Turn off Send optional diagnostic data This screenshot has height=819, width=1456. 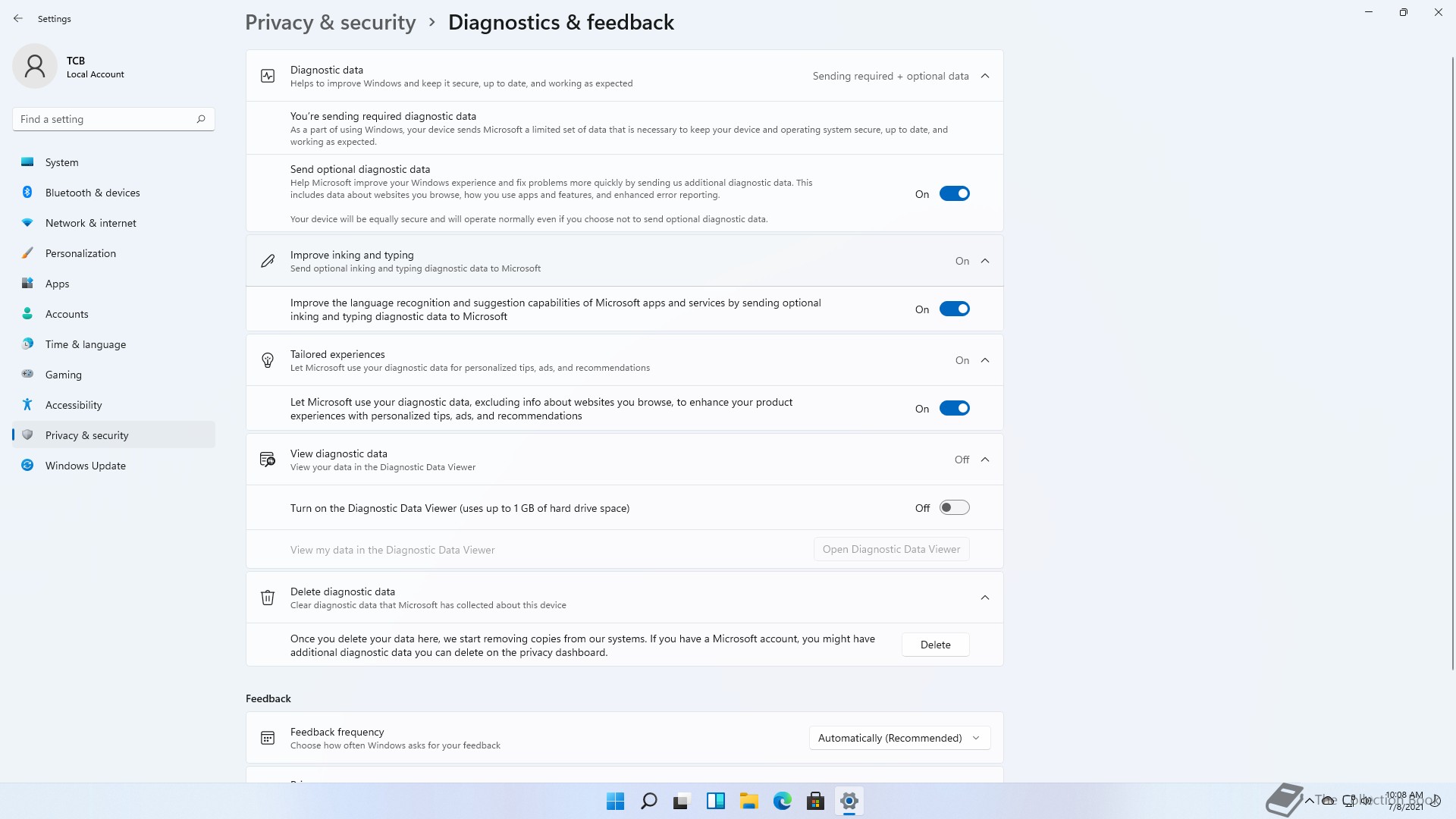[x=954, y=193]
